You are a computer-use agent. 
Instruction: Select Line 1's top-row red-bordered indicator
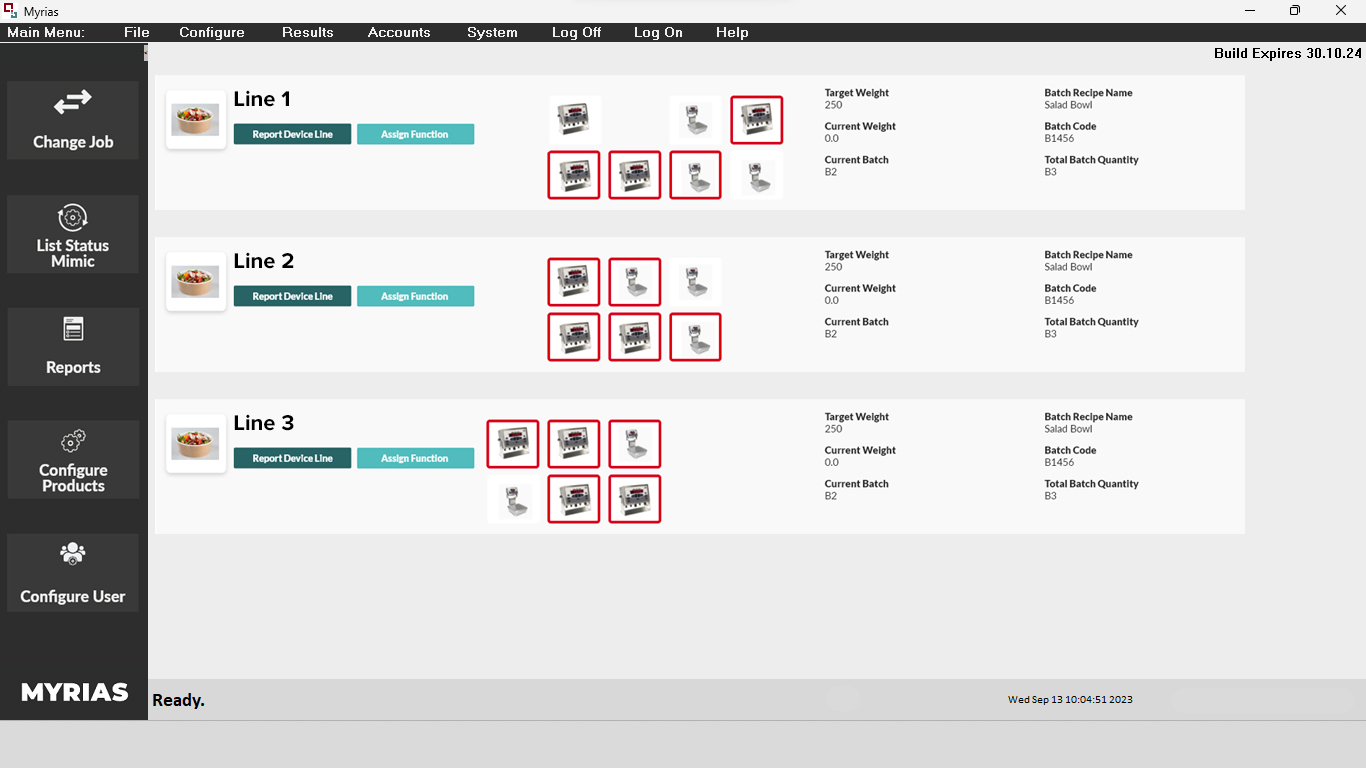pyautogui.click(x=756, y=121)
